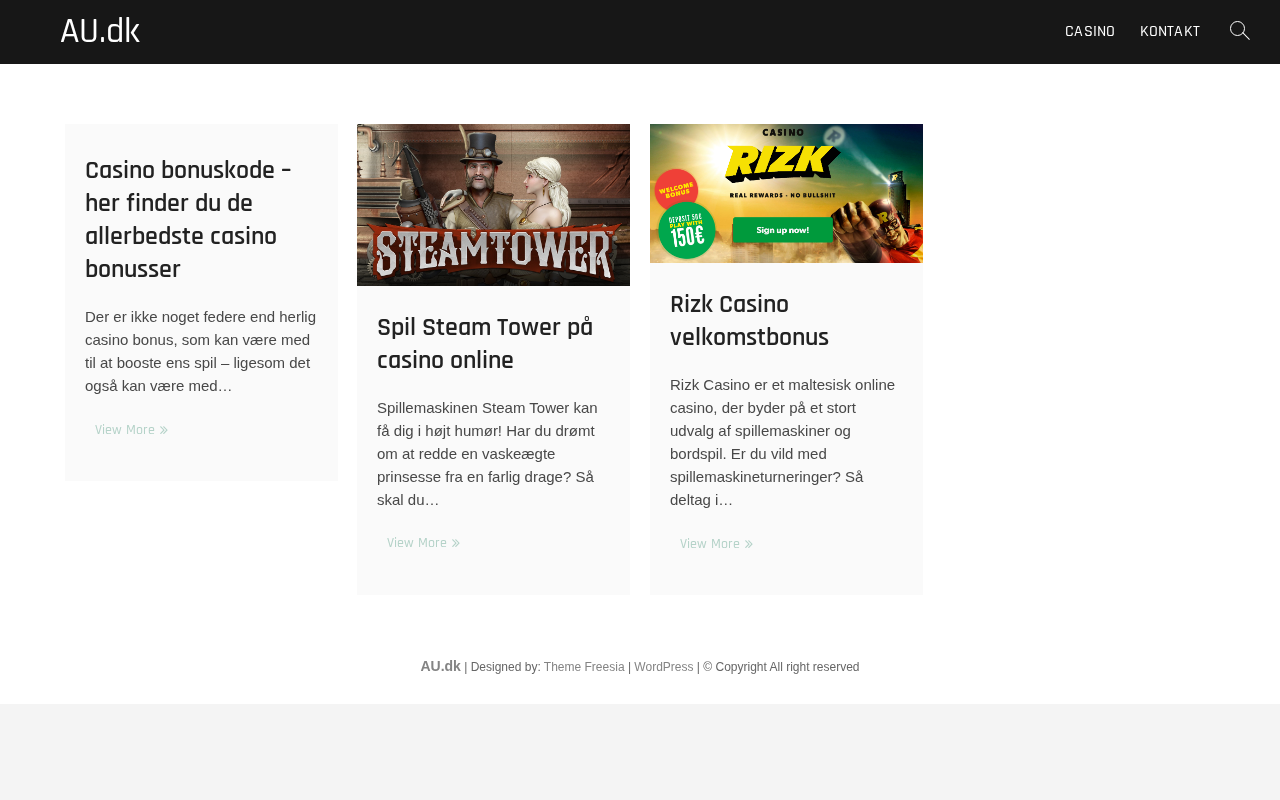Image resolution: width=1280 pixels, height=800 pixels.
Task: View More under Casino bonuskode post
Action: (131, 430)
